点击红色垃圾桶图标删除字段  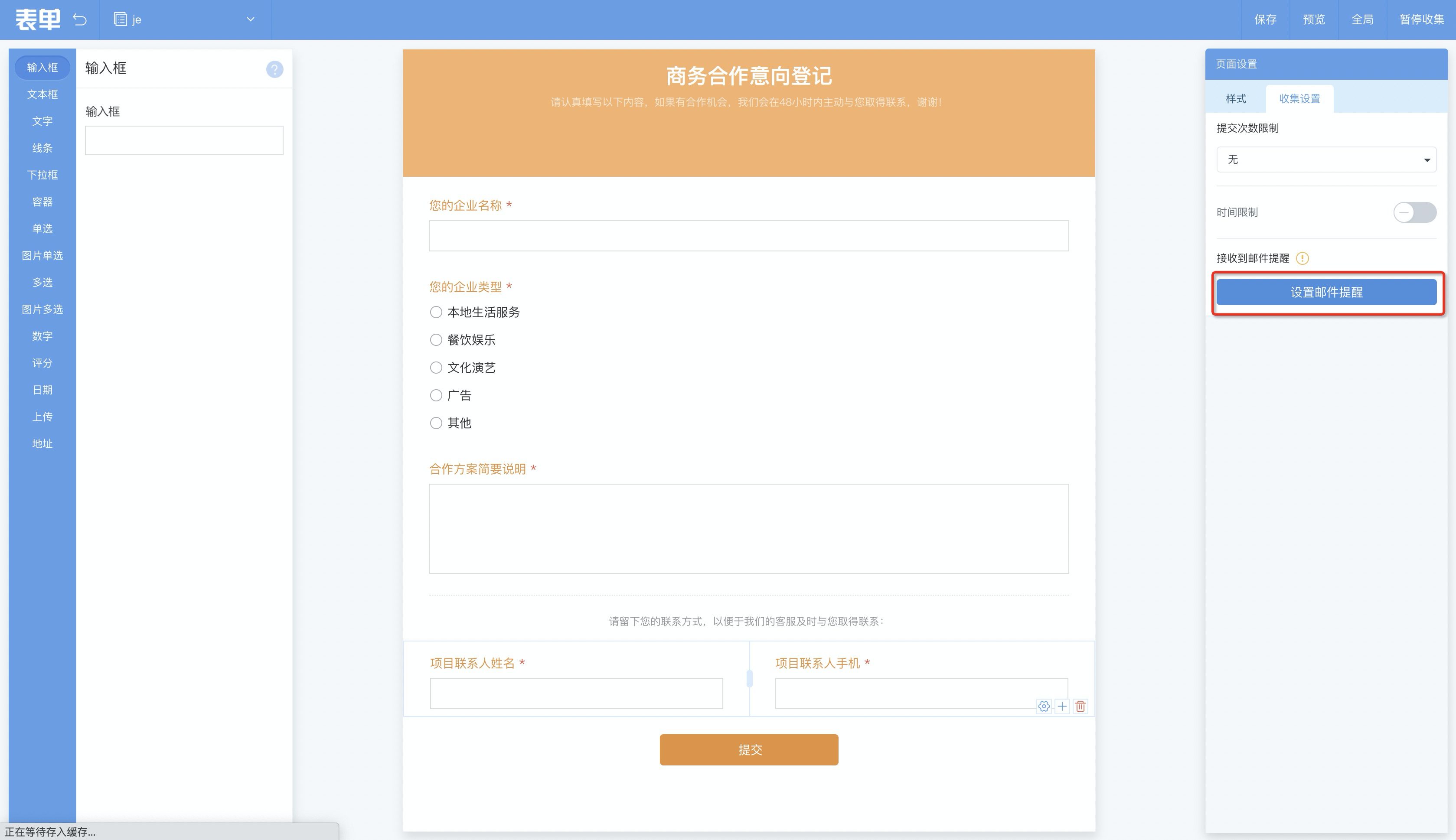1080,706
